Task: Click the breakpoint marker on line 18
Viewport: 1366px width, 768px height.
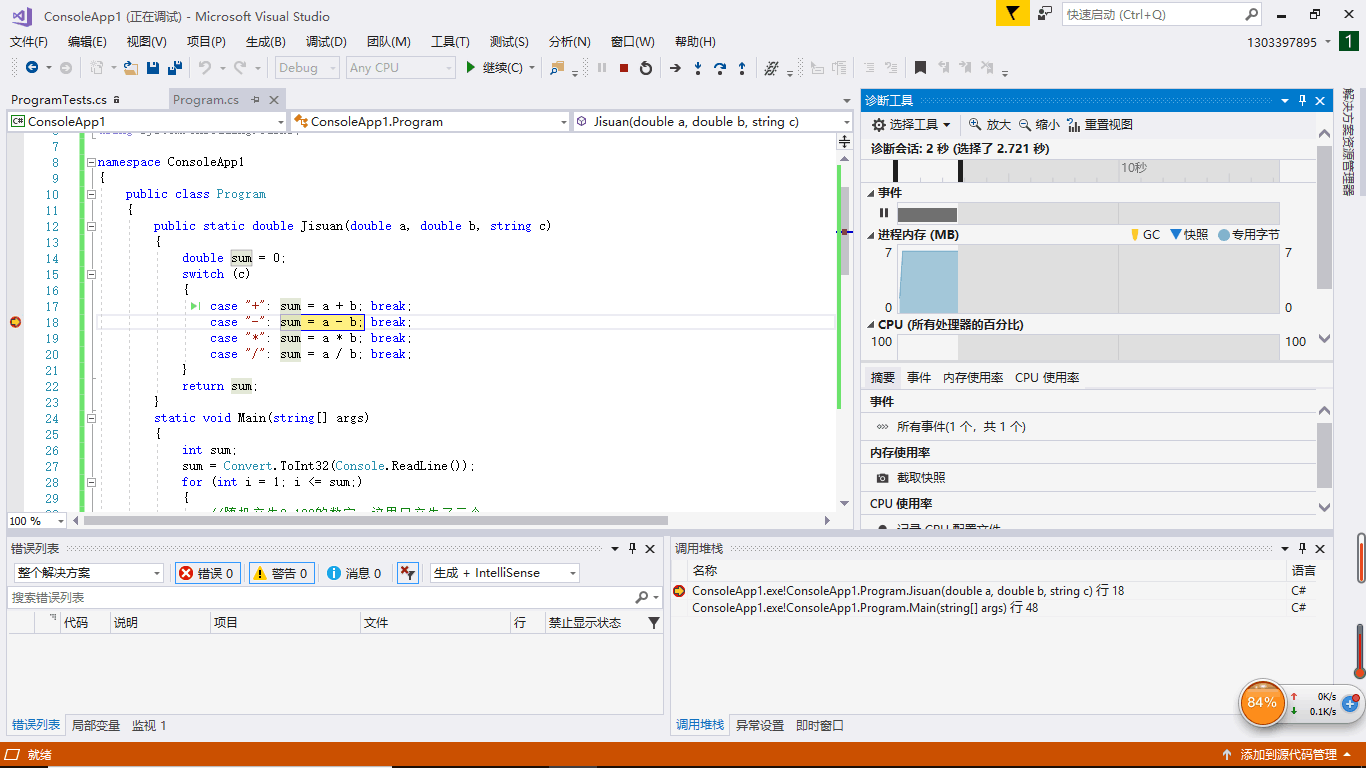Action: (15, 321)
